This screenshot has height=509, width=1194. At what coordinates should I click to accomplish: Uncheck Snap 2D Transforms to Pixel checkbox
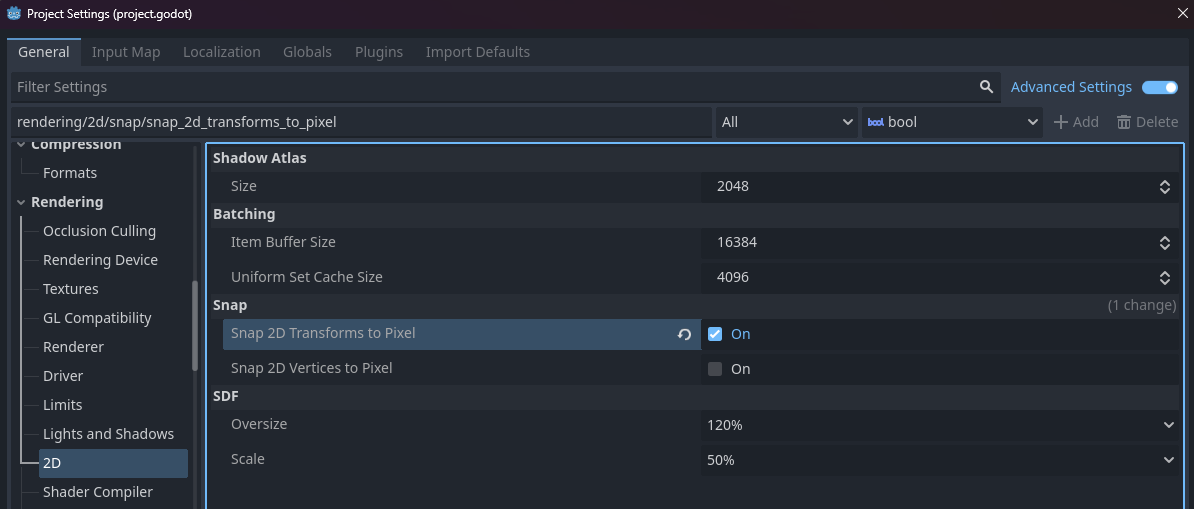click(715, 334)
